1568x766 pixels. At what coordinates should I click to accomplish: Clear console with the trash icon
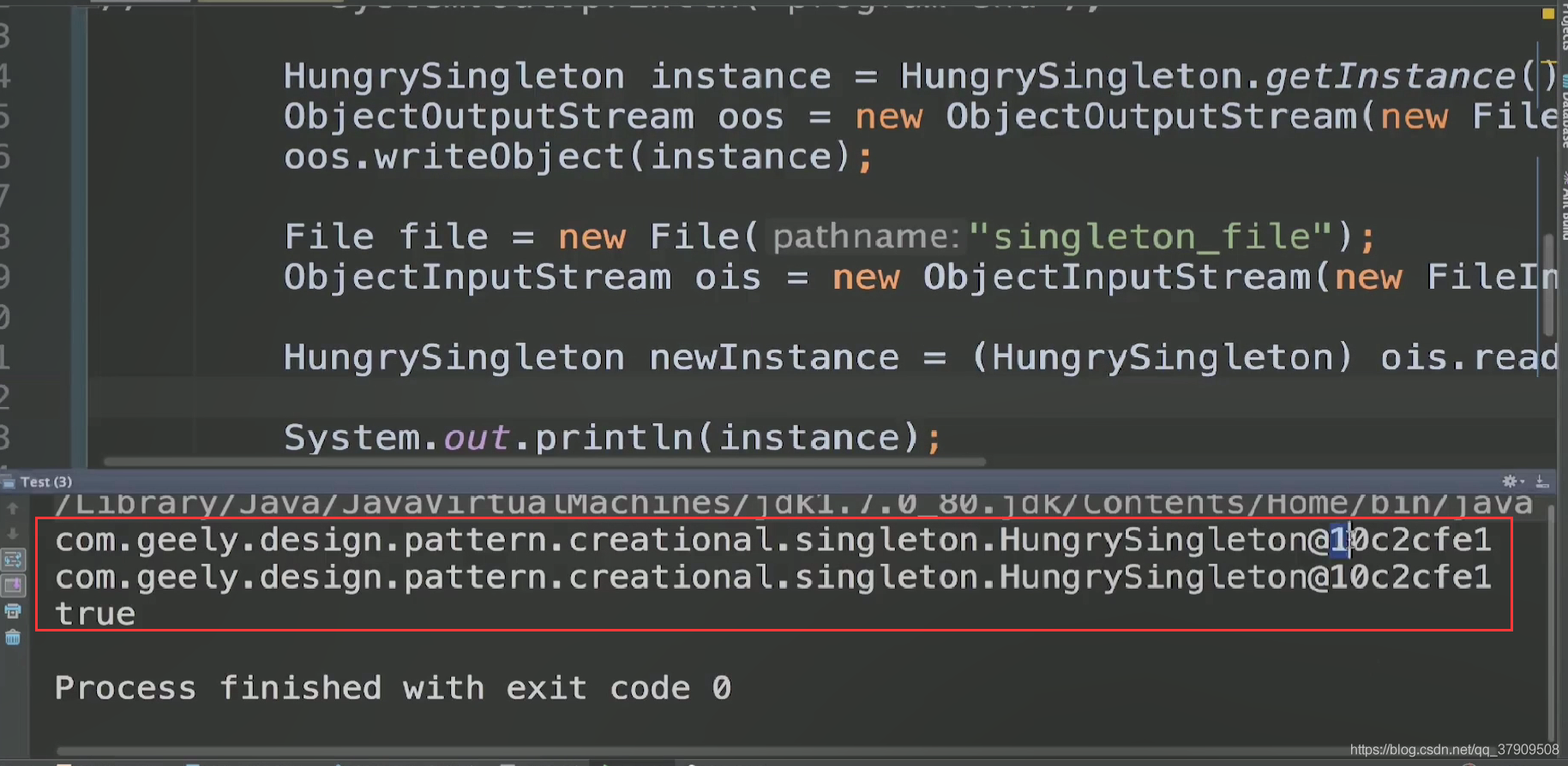point(13,637)
